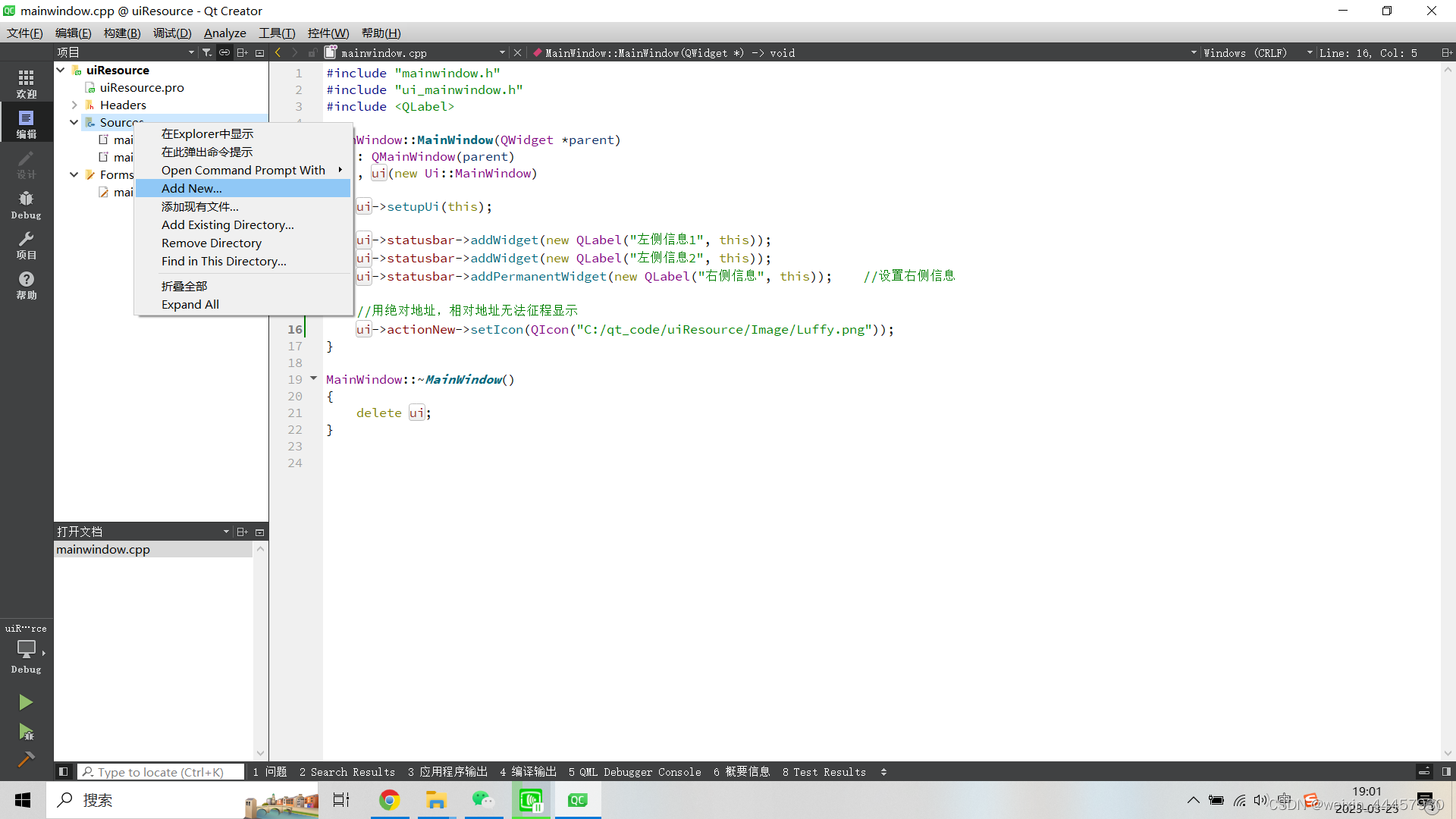Choose 在Explorer中显示 in context menu
The image size is (1456, 819).
tap(243, 133)
